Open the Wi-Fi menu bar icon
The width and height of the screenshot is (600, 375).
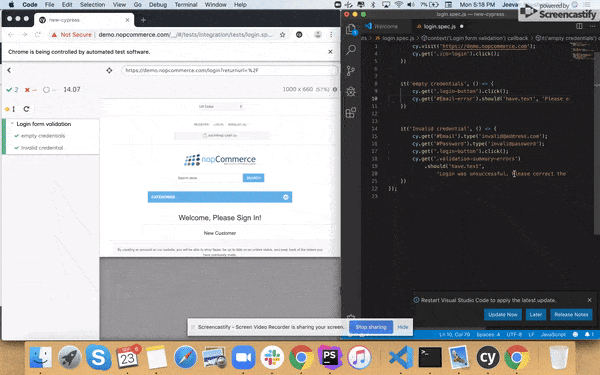coord(399,5)
